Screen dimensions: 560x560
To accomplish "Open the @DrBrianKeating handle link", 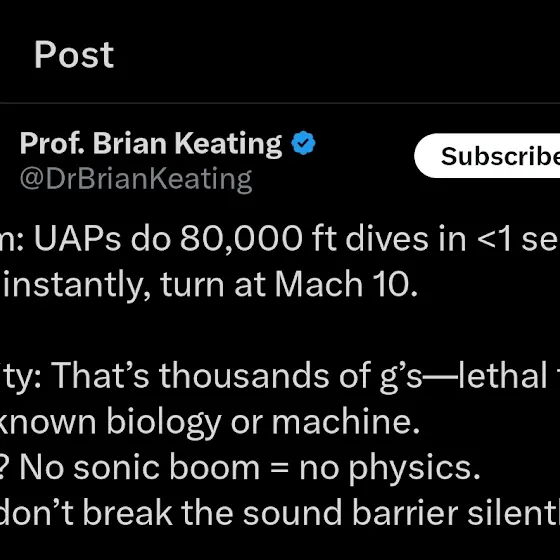I will (136, 180).
